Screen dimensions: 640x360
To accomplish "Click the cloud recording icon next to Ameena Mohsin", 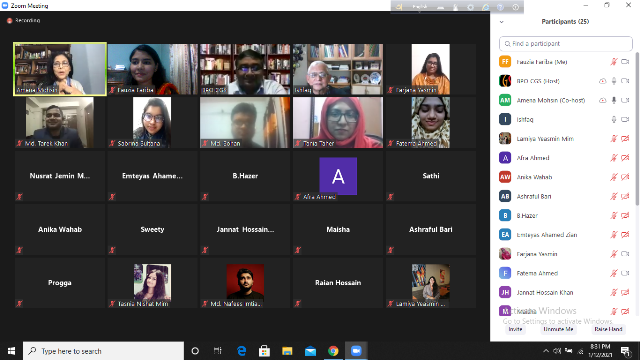I will coord(602,100).
